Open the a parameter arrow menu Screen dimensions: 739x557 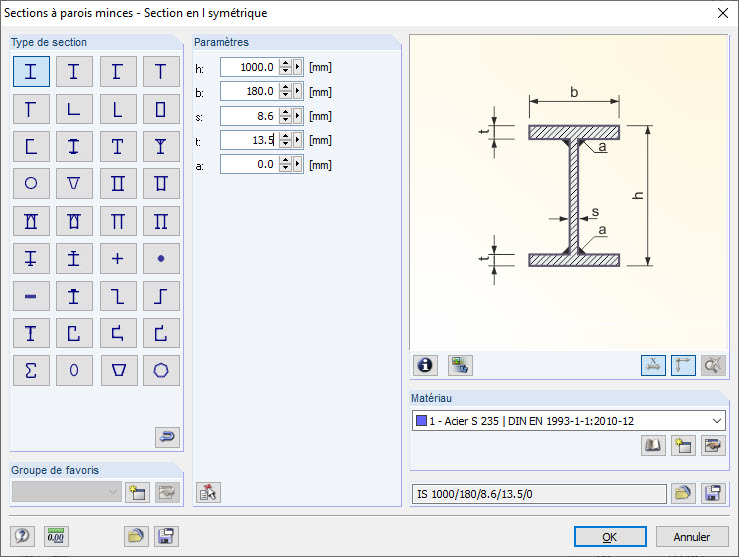(297, 164)
